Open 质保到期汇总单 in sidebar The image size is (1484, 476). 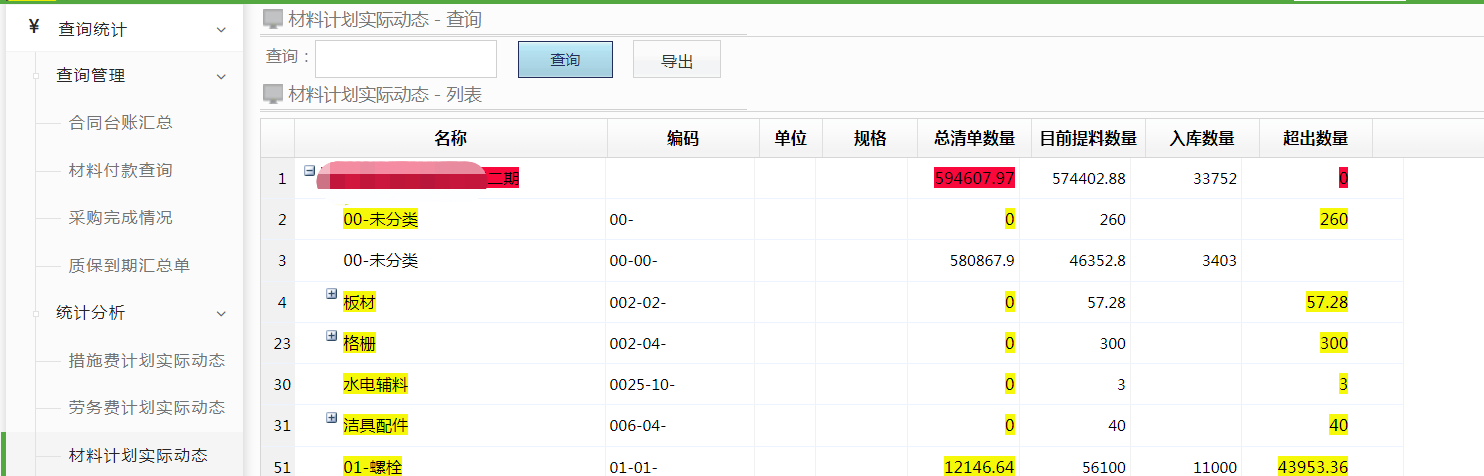[x=128, y=266]
